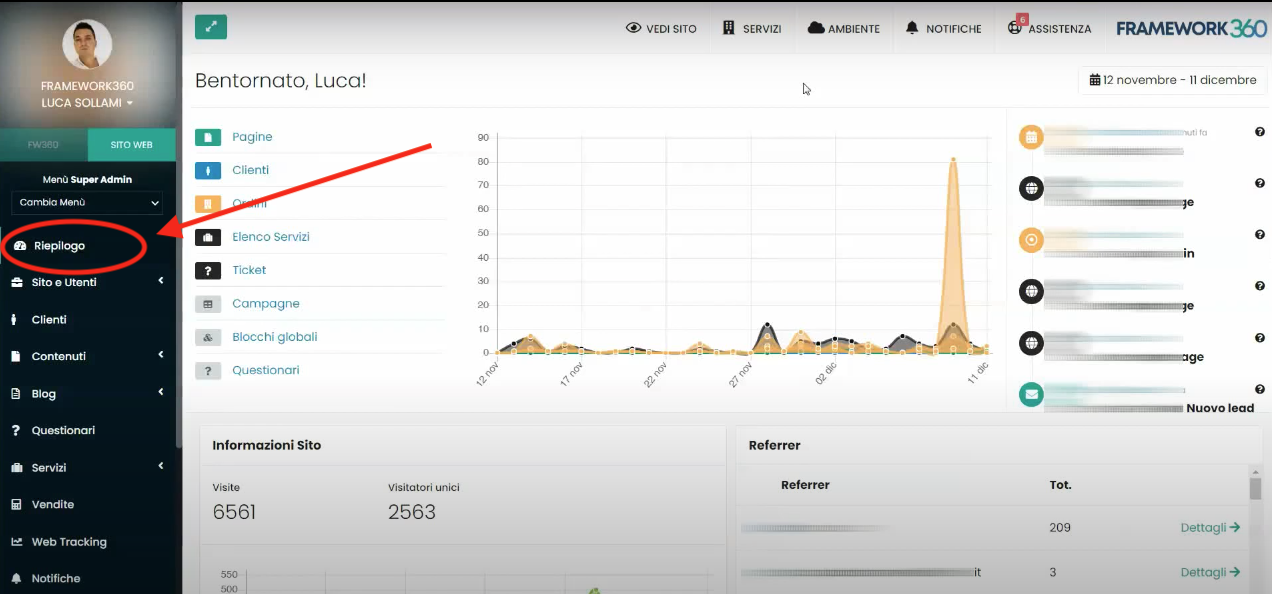The image size is (1272, 594).
Task: Click the green envelope Nuovo lead icon
Action: pyautogui.click(x=1031, y=395)
